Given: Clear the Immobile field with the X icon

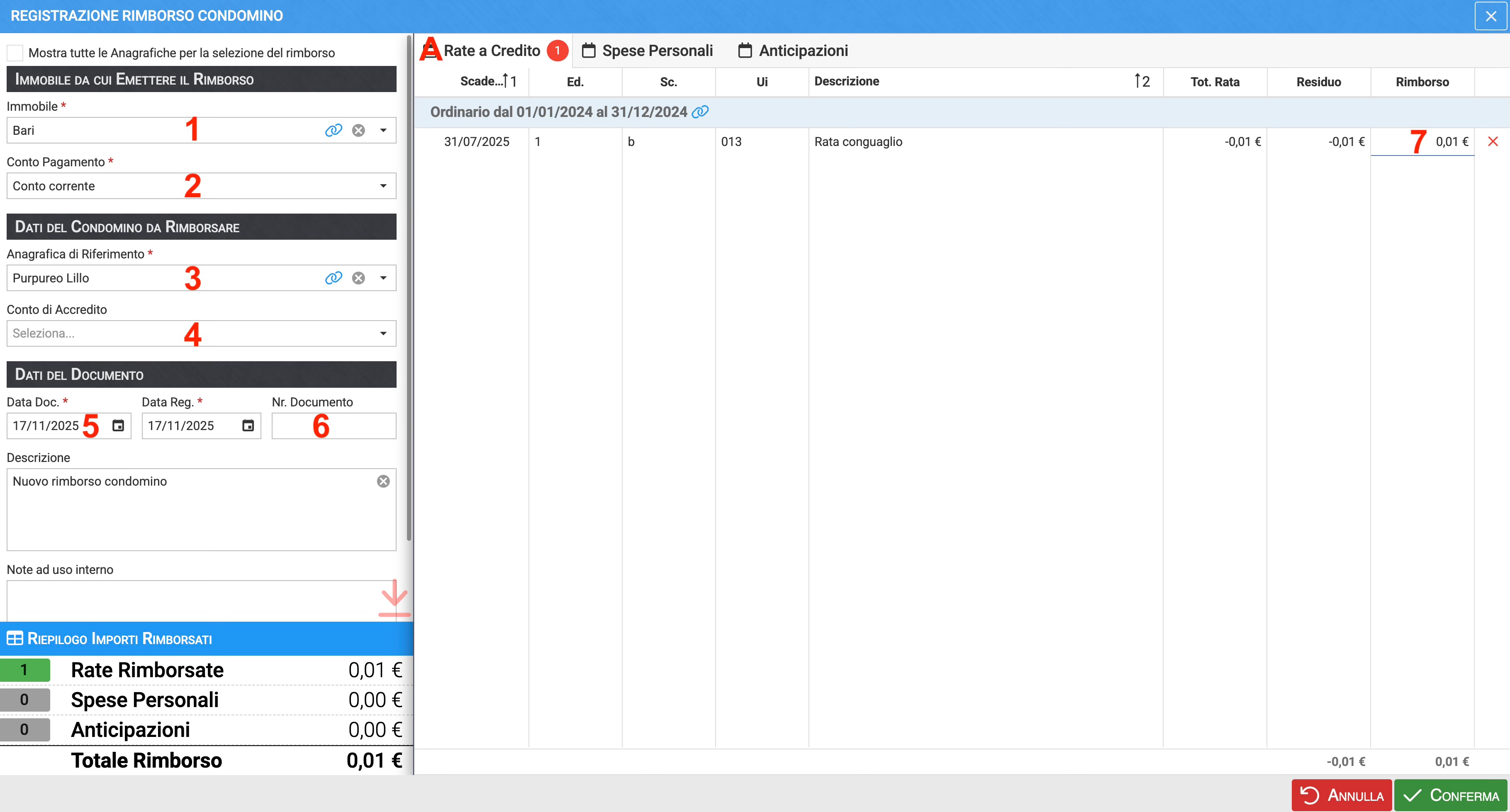Looking at the screenshot, I should tap(358, 130).
